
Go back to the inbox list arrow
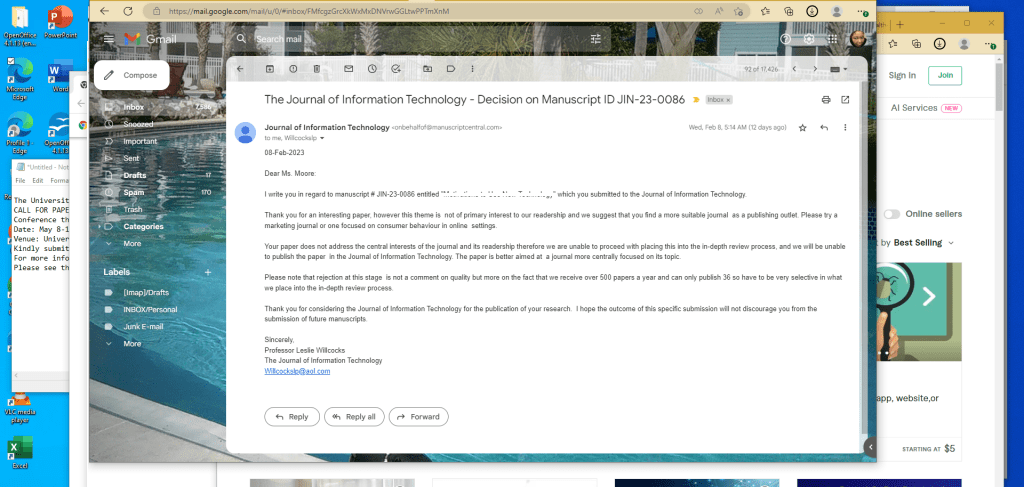(x=240, y=69)
